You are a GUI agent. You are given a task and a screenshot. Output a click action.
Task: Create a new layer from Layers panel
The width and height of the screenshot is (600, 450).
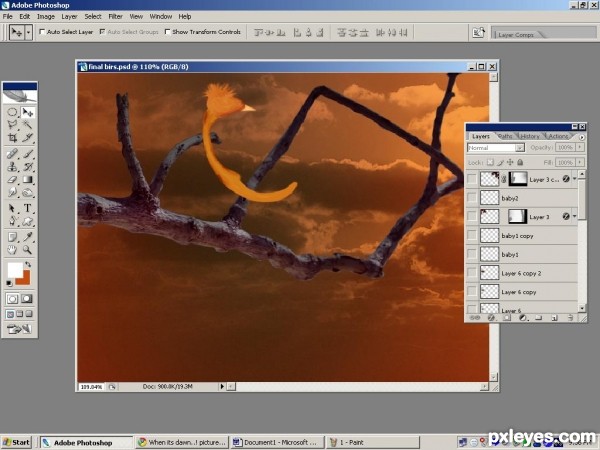click(x=554, y=318)
